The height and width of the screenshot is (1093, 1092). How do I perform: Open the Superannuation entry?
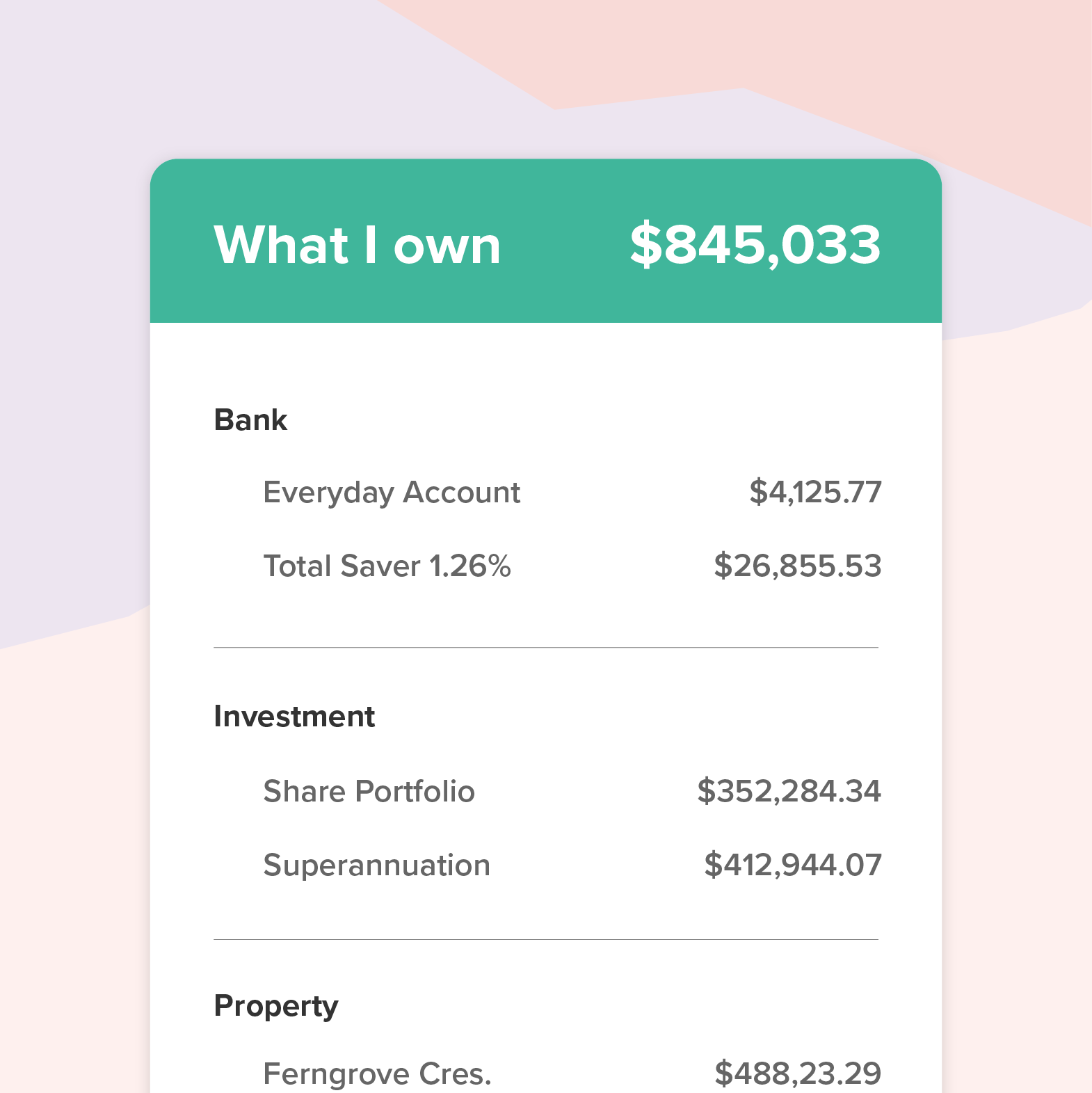[x=377, y=865]
